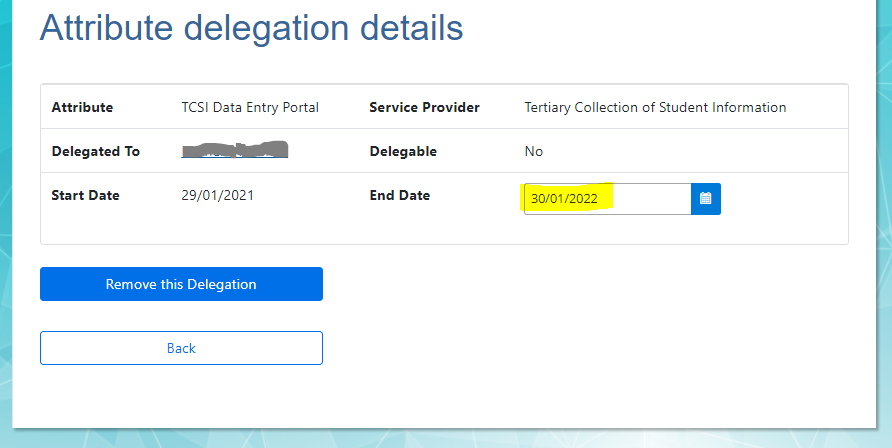Open the End Date calendar picker
892x448 pixels.
click(705, 199)
